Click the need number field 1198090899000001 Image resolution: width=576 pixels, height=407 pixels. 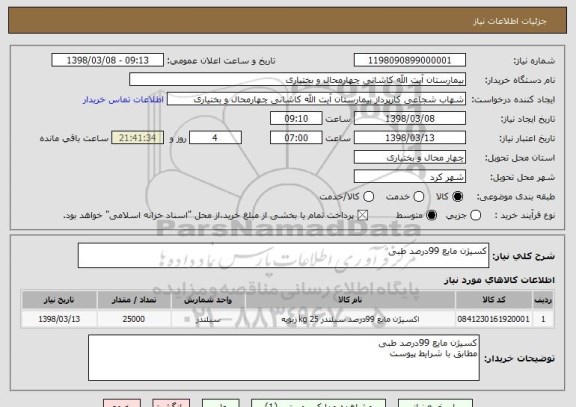pos(410,60)
